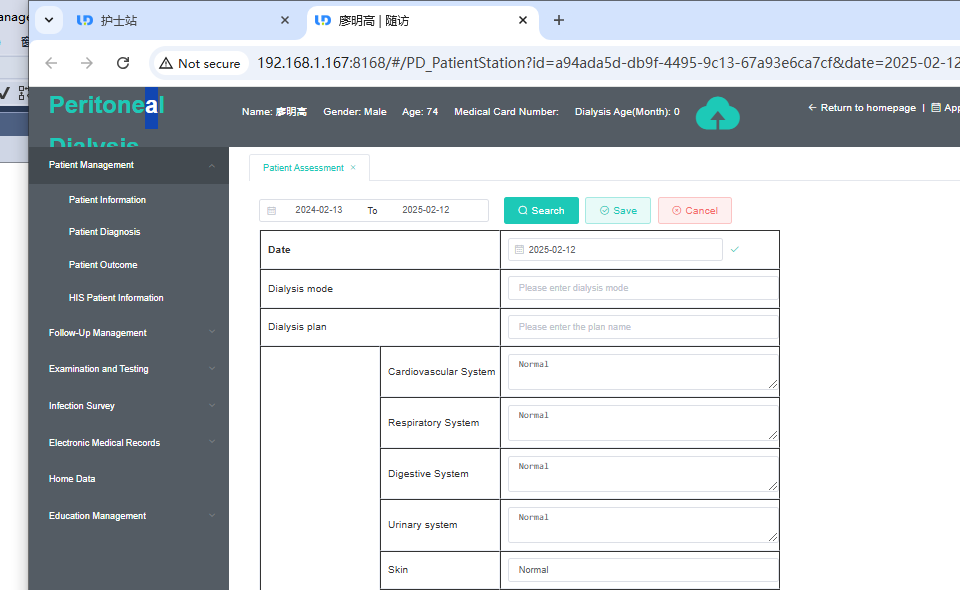Click the Gender: Male header text
This screenshot has height=590, width=960.
tap(355, 111)
